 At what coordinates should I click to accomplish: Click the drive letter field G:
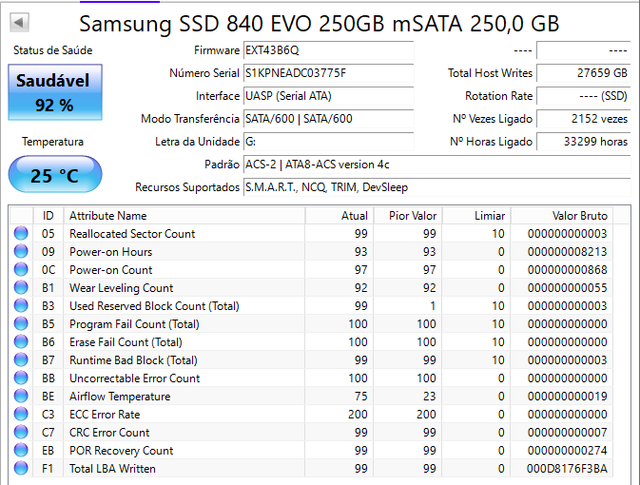(329, 142)
